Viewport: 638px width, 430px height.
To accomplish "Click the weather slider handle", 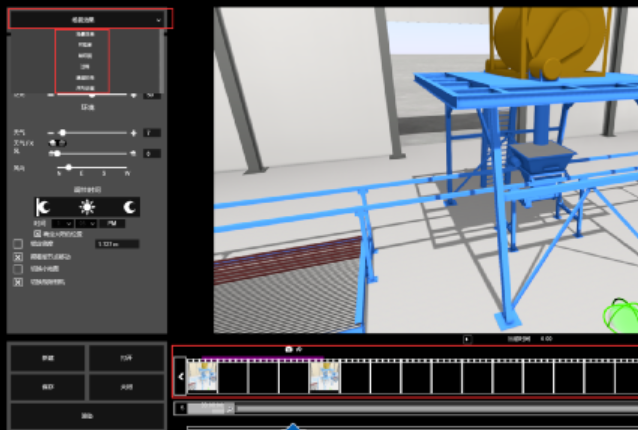I will click(62, 133).
